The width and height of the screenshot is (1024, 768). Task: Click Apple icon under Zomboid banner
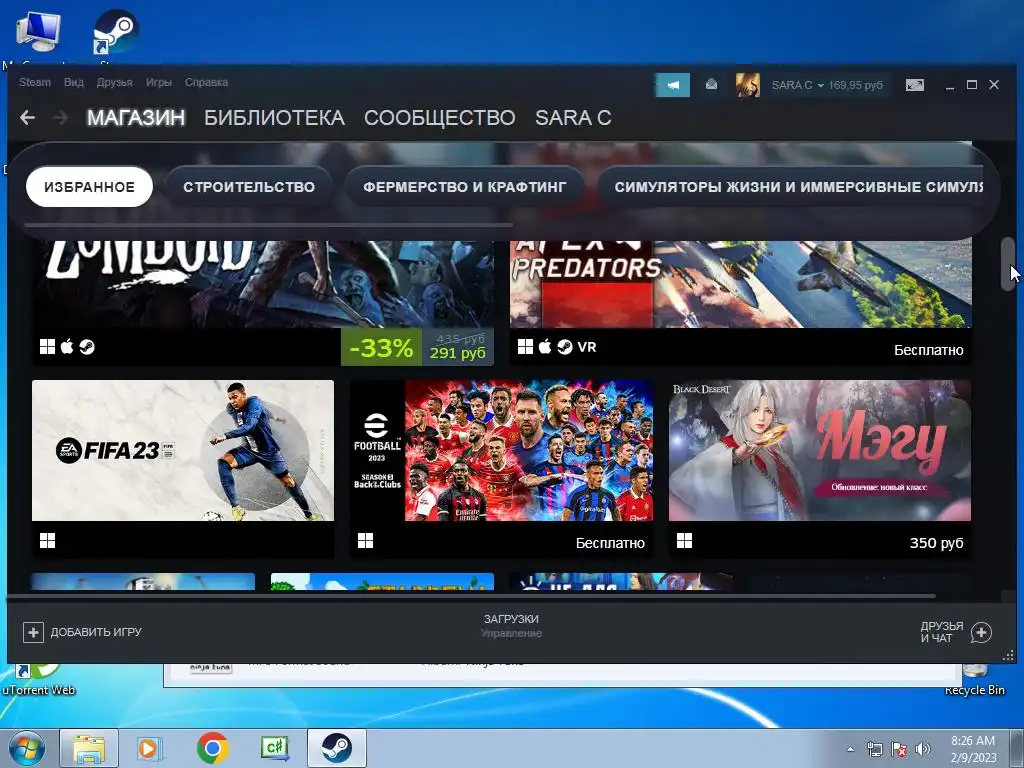(67, 347)
